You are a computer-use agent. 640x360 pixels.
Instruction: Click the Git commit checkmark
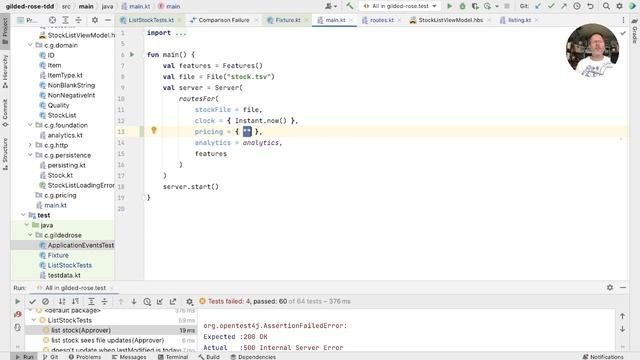(x=551, y=6)
